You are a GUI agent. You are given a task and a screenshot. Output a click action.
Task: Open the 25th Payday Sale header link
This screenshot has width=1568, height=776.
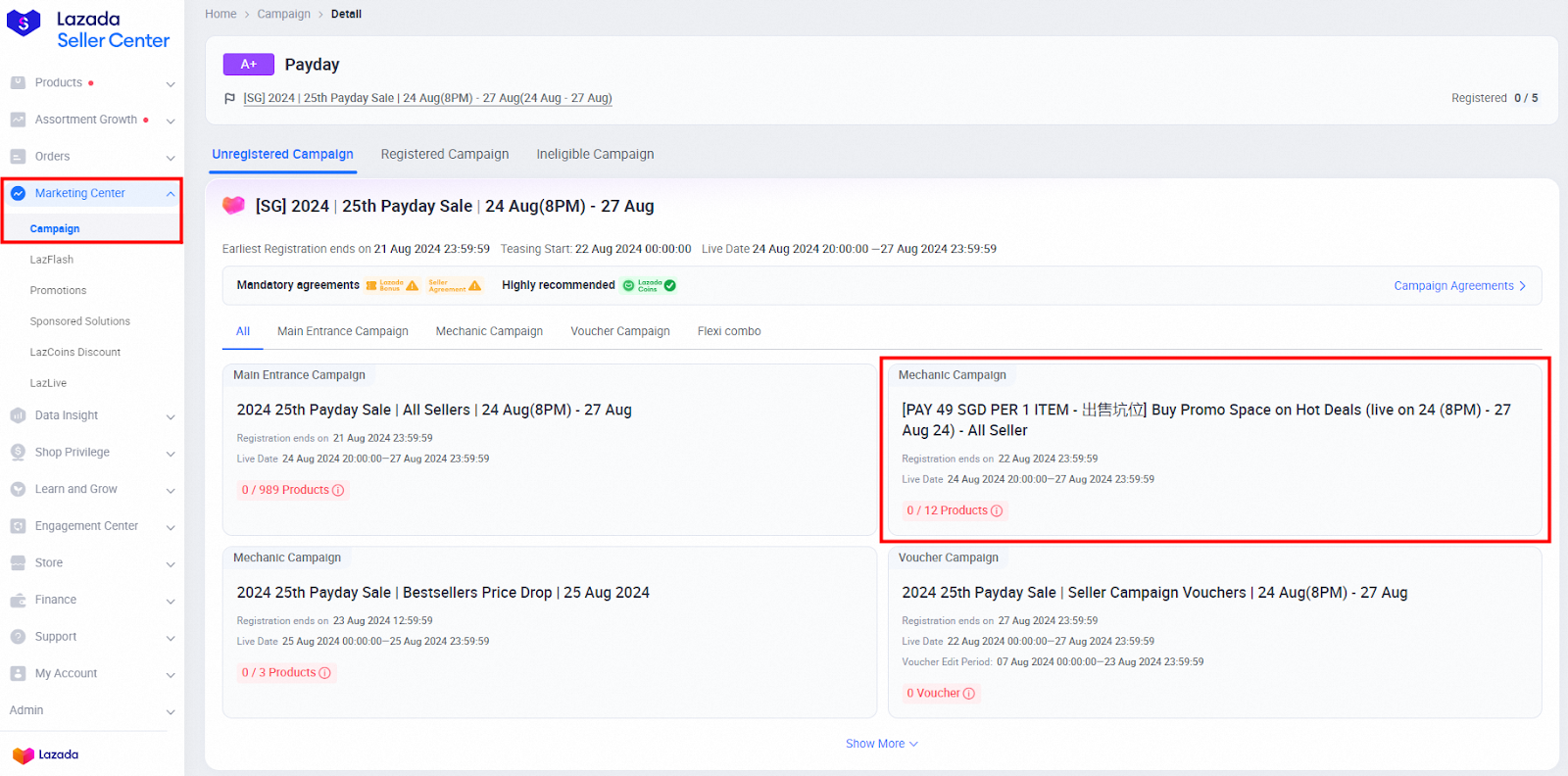point(427,98)
